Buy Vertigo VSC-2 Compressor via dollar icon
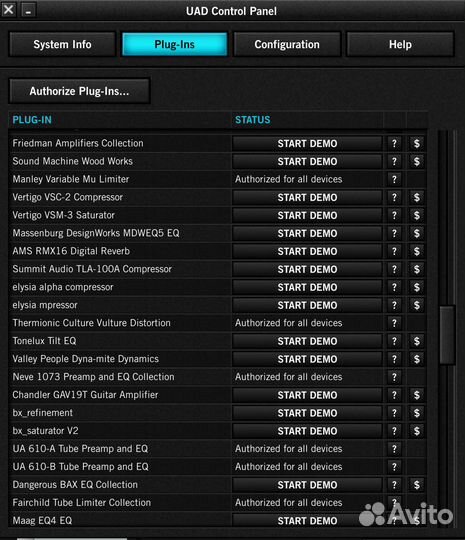This screenshot has height=540, width=465. (x=417, y=197)
